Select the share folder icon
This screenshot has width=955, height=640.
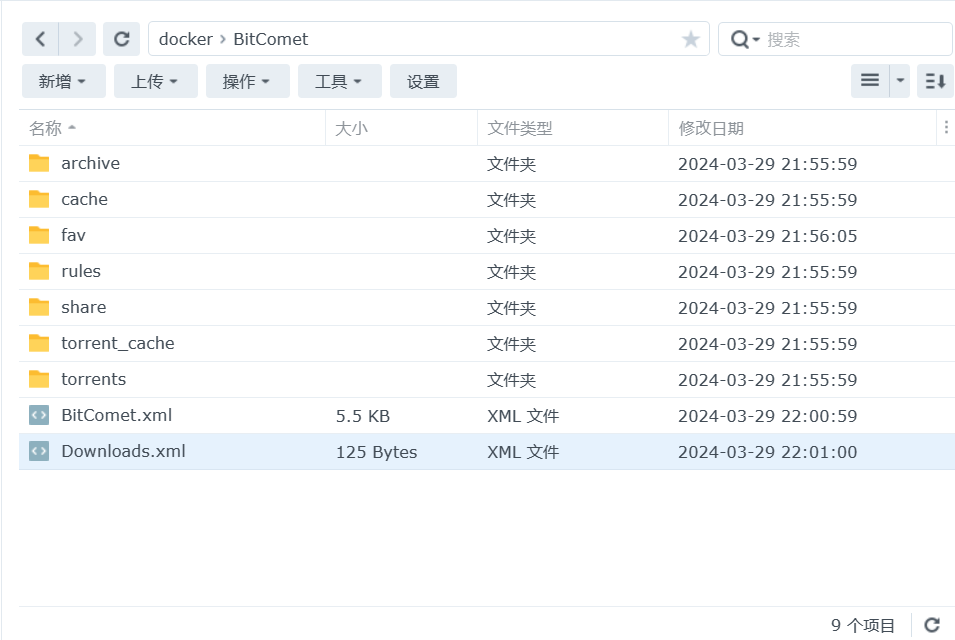[39, 307]
